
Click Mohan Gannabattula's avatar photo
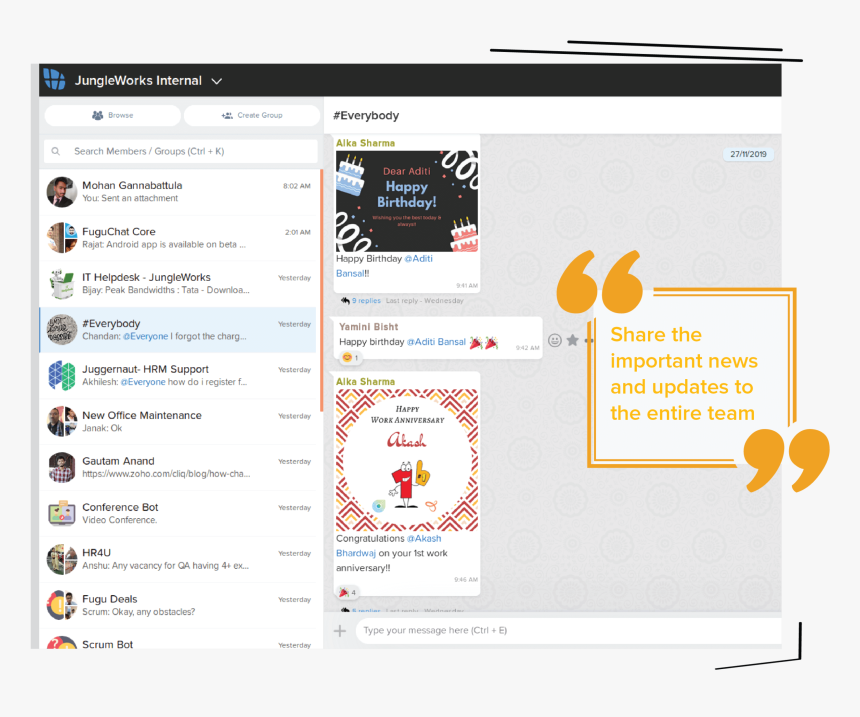click(62, 192)
